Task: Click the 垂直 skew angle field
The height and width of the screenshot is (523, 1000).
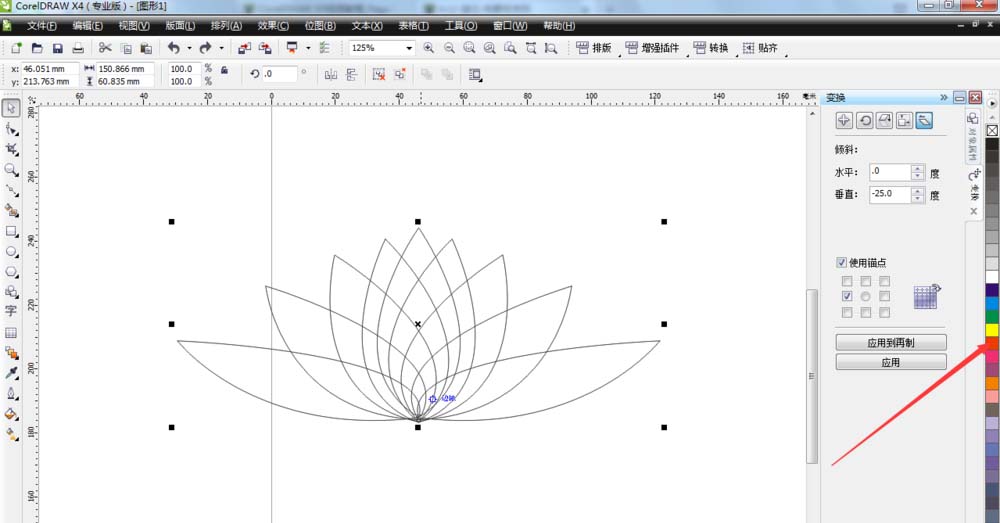Action: [x=891, y=194]
